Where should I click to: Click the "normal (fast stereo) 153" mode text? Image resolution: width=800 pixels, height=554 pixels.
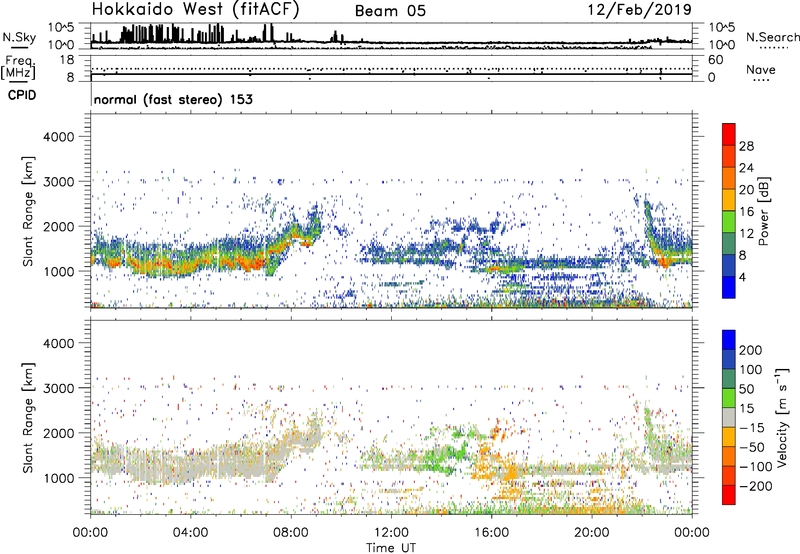coord(173,99)
